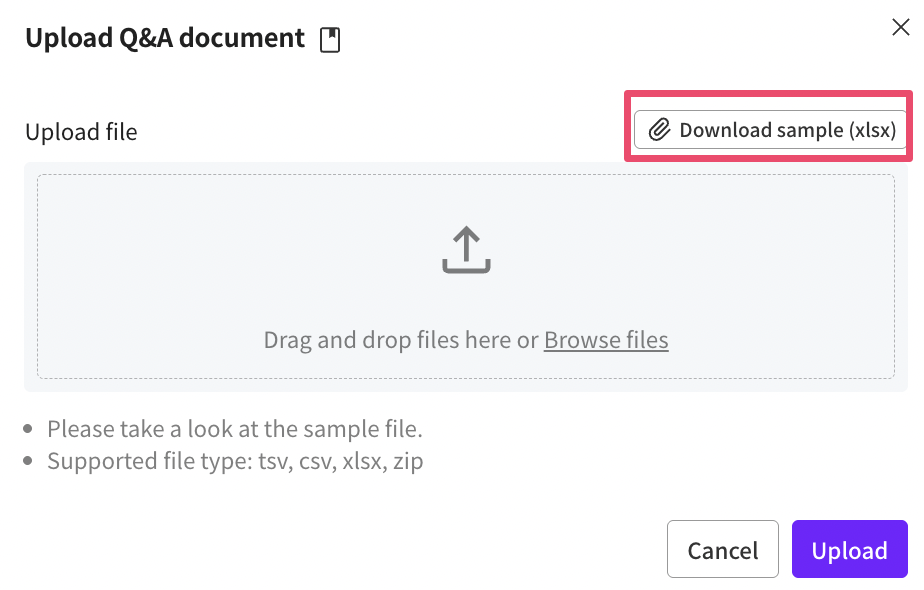924x590 pixels.
Task: Open the Browse files link
Action: click(606, 340)
